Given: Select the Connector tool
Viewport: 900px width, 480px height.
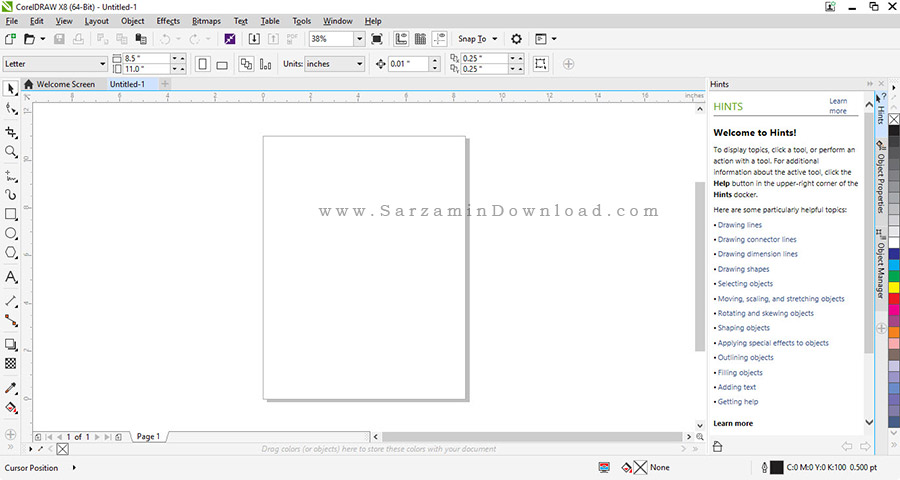Looking at the screenshot, I should 10,320.
